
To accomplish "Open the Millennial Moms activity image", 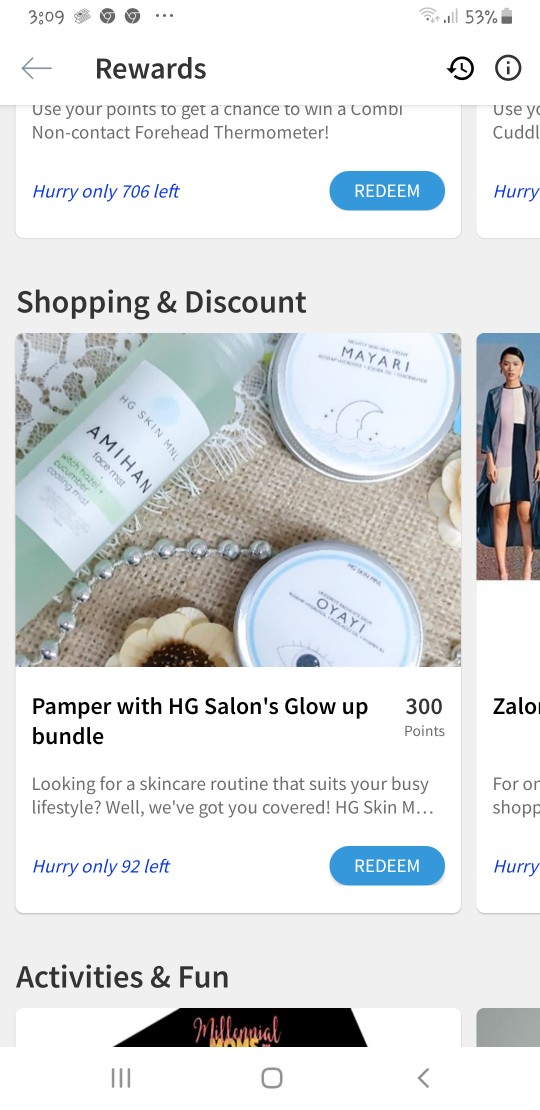I will point(239,1027).
